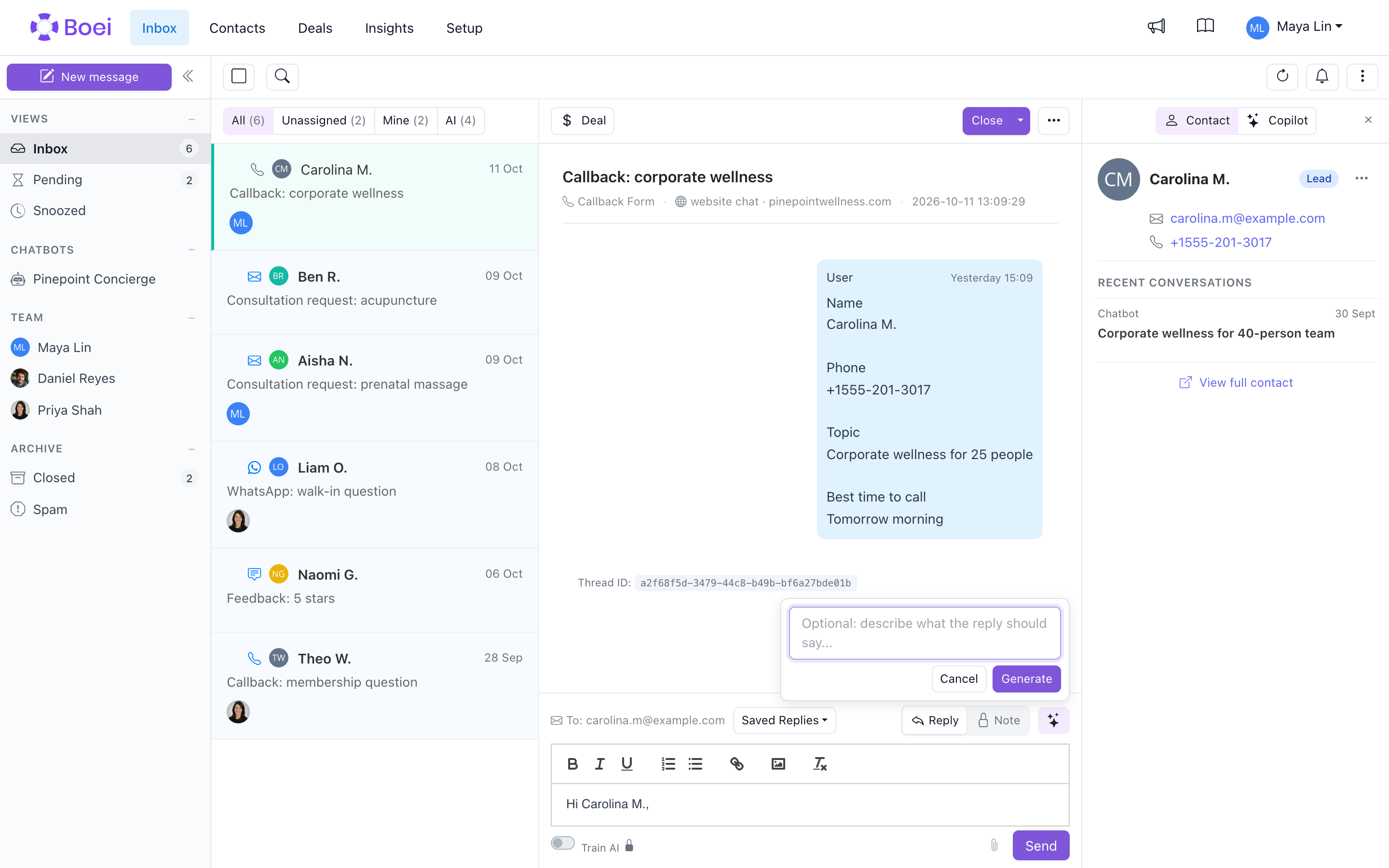Click Generate in AI prompt popup
Viewport: 1389px width, 868px height.
[1026, 678]
